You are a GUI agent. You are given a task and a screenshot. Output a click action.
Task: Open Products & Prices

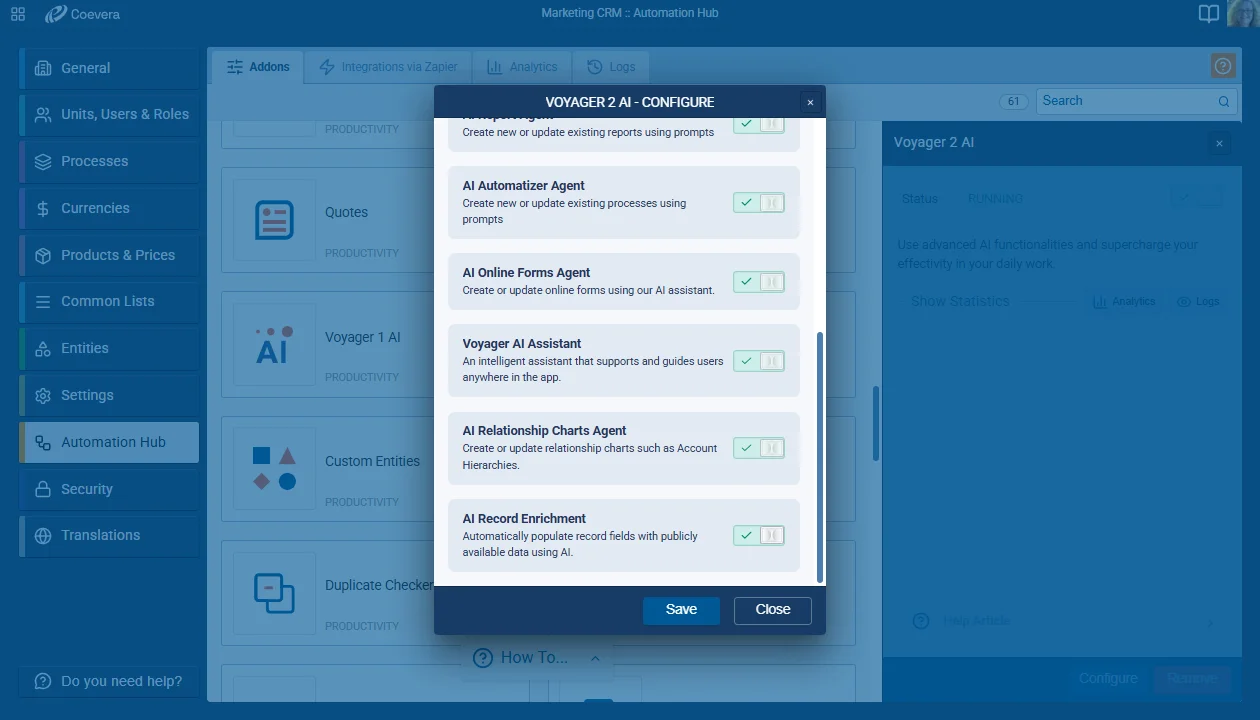109,255
